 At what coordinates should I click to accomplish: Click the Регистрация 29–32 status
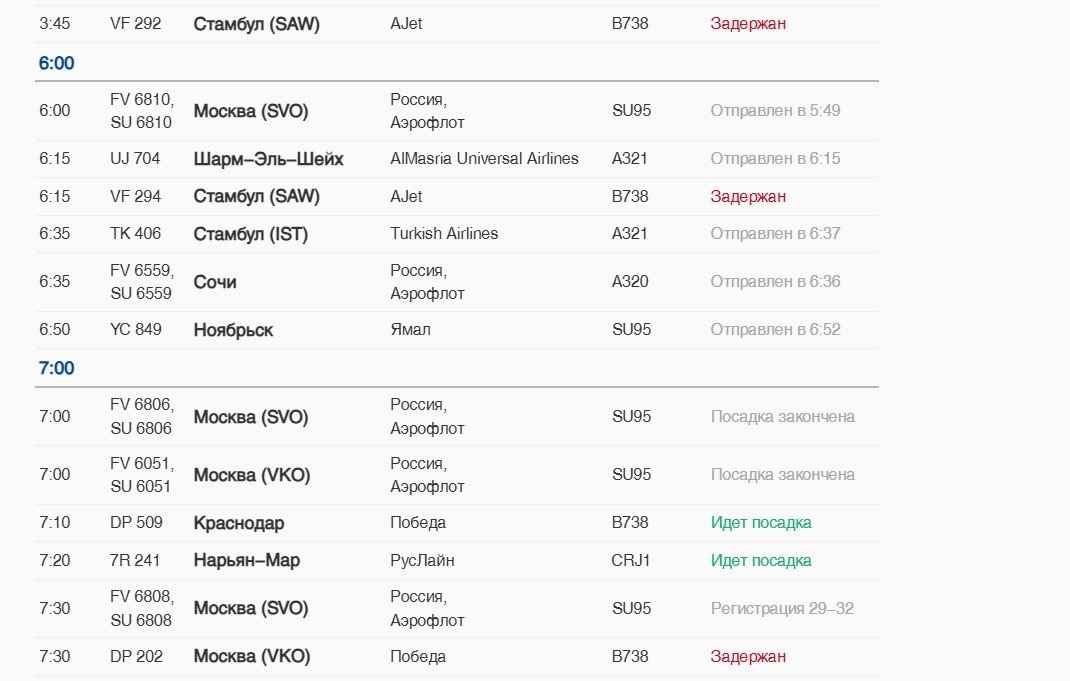[x=782, y=609]
